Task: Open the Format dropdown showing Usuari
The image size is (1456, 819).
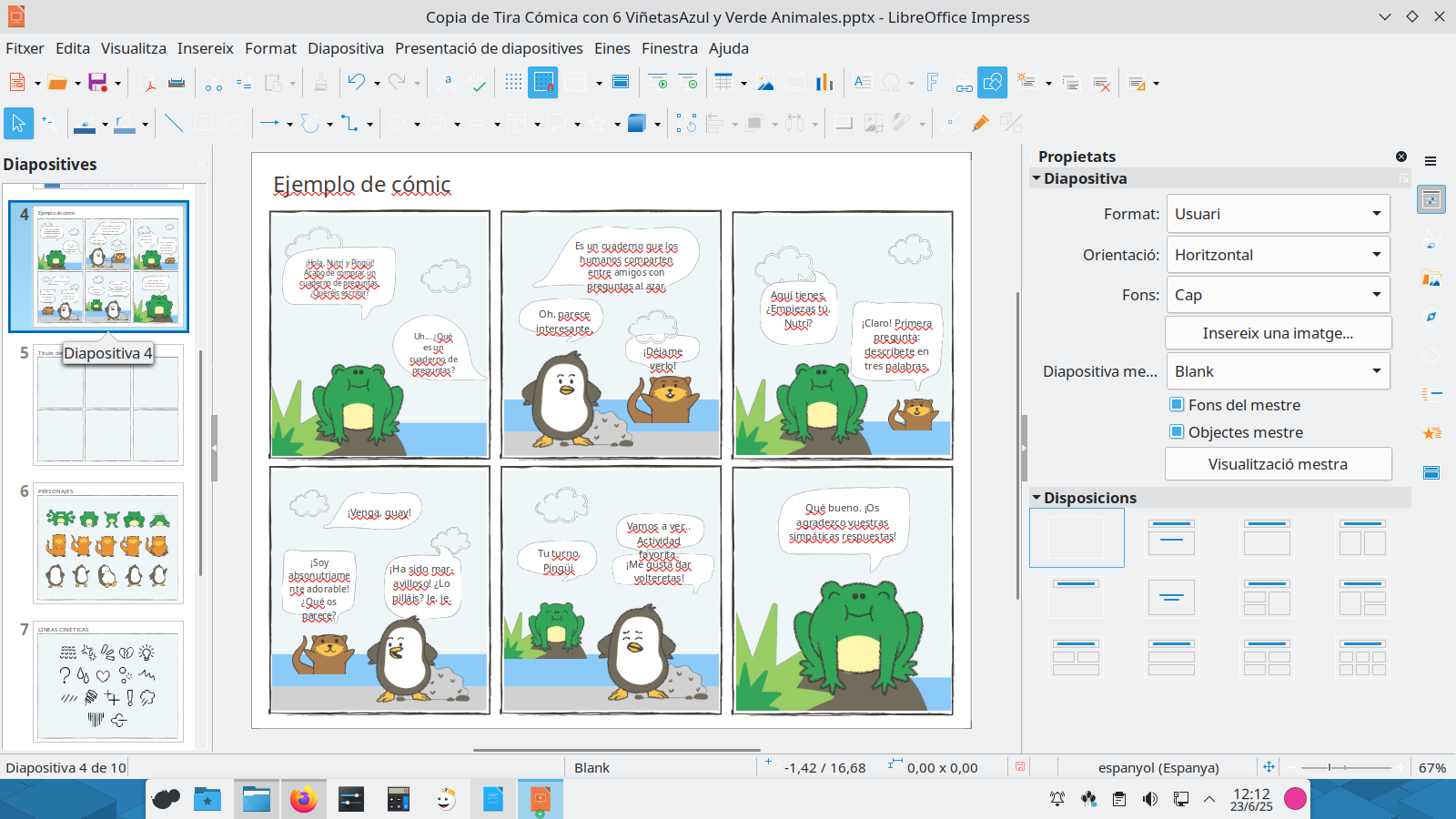Action: [x=1278, y=214]
